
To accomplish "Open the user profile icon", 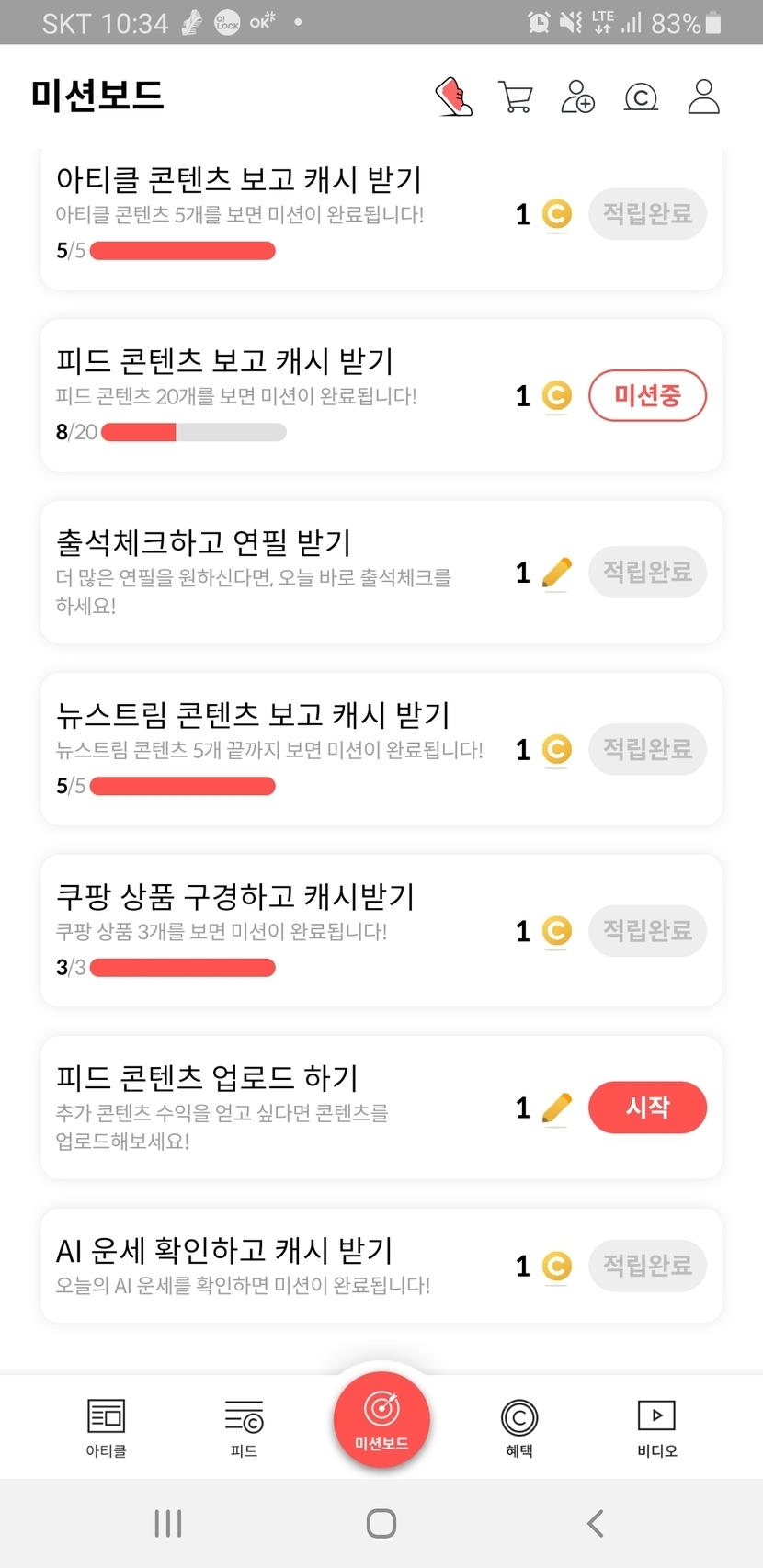I will [703, 97].
